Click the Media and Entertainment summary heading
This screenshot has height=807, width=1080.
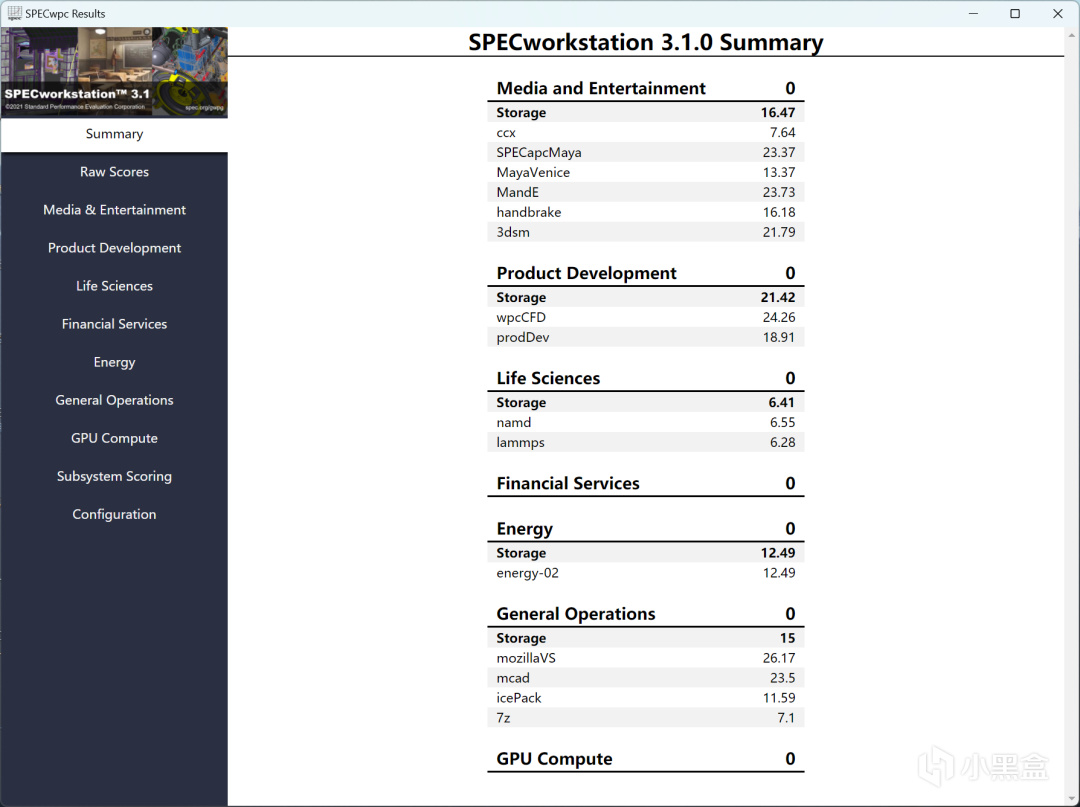pyautogui.click(x=601, y=88)
